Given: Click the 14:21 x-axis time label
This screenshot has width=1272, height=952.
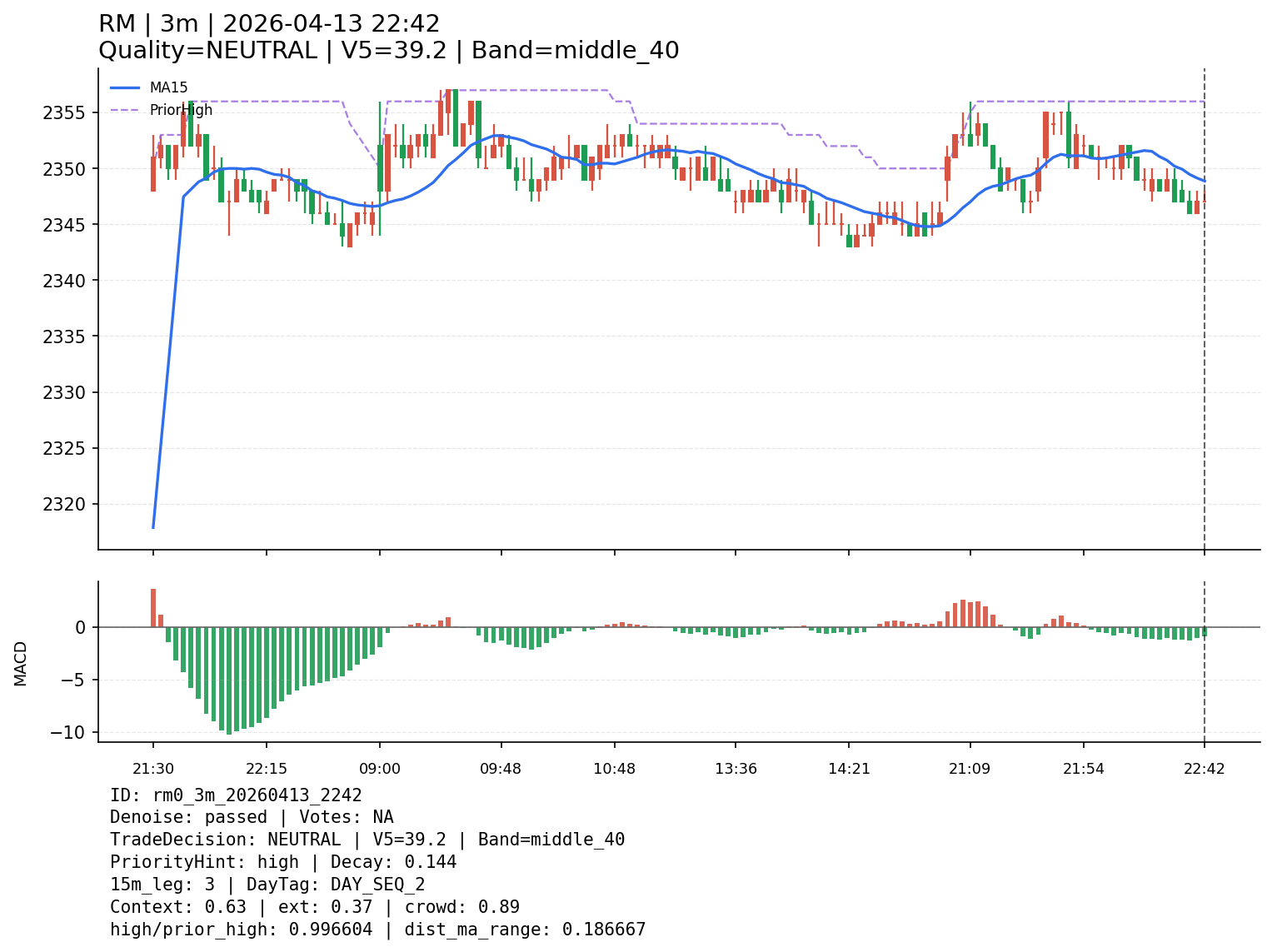Looking at the screenshot, I should 849,769.
